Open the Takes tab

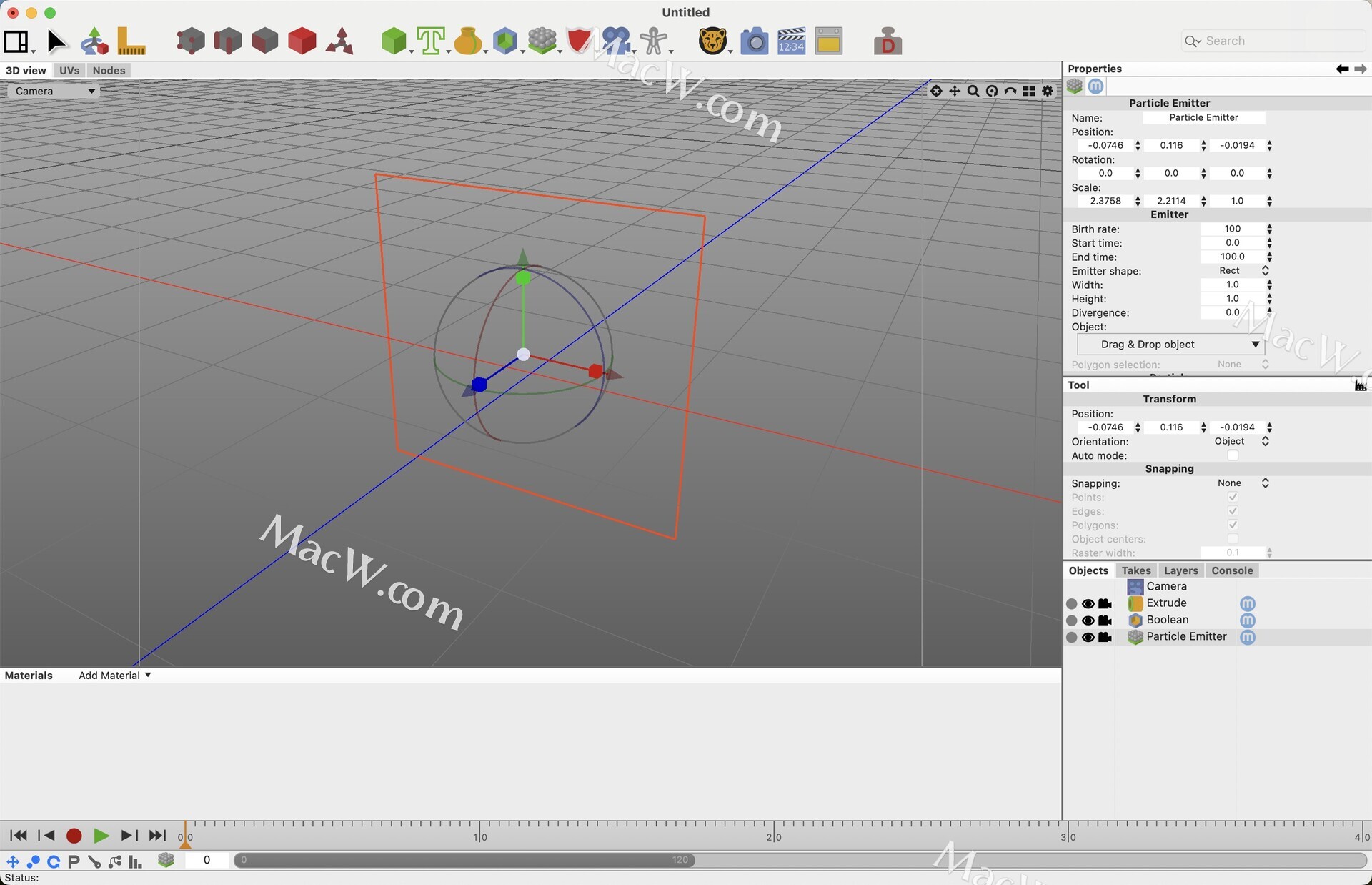pyautogui.click(x=1136, y=570)
